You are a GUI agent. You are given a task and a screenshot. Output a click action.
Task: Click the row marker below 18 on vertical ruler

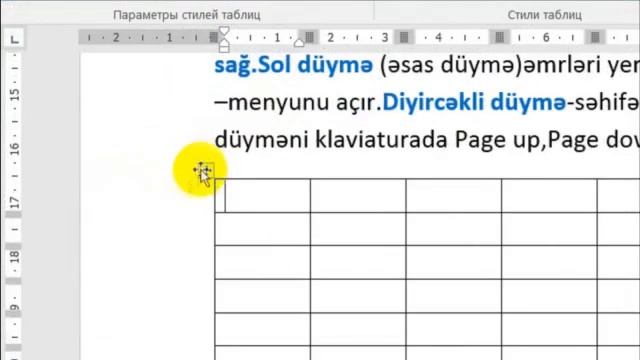(x=13, y=281)
